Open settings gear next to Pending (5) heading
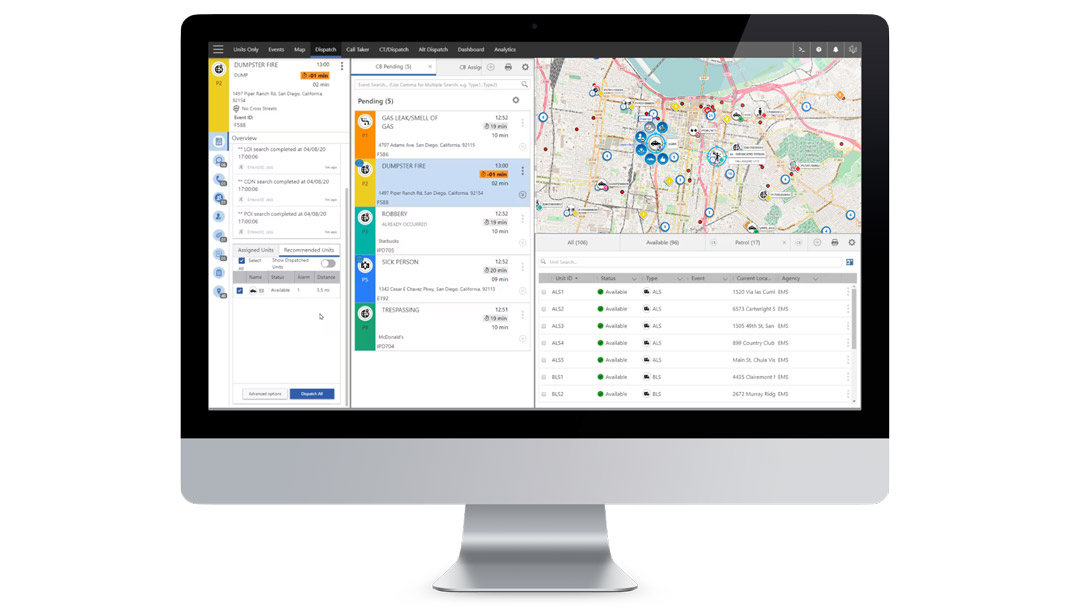 [516, 100]
